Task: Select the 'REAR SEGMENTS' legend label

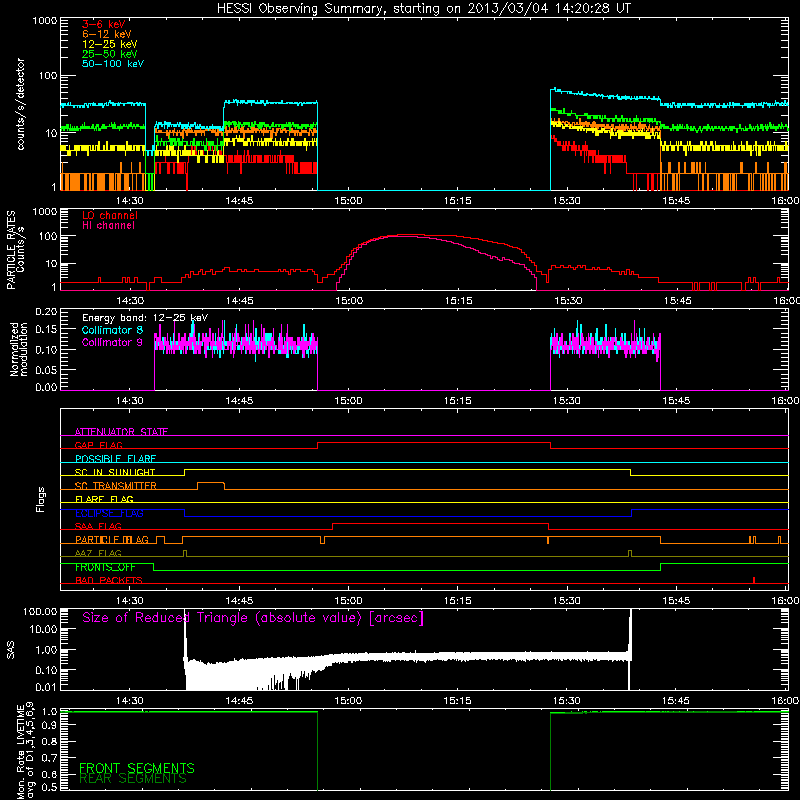Action: [133, 778]
